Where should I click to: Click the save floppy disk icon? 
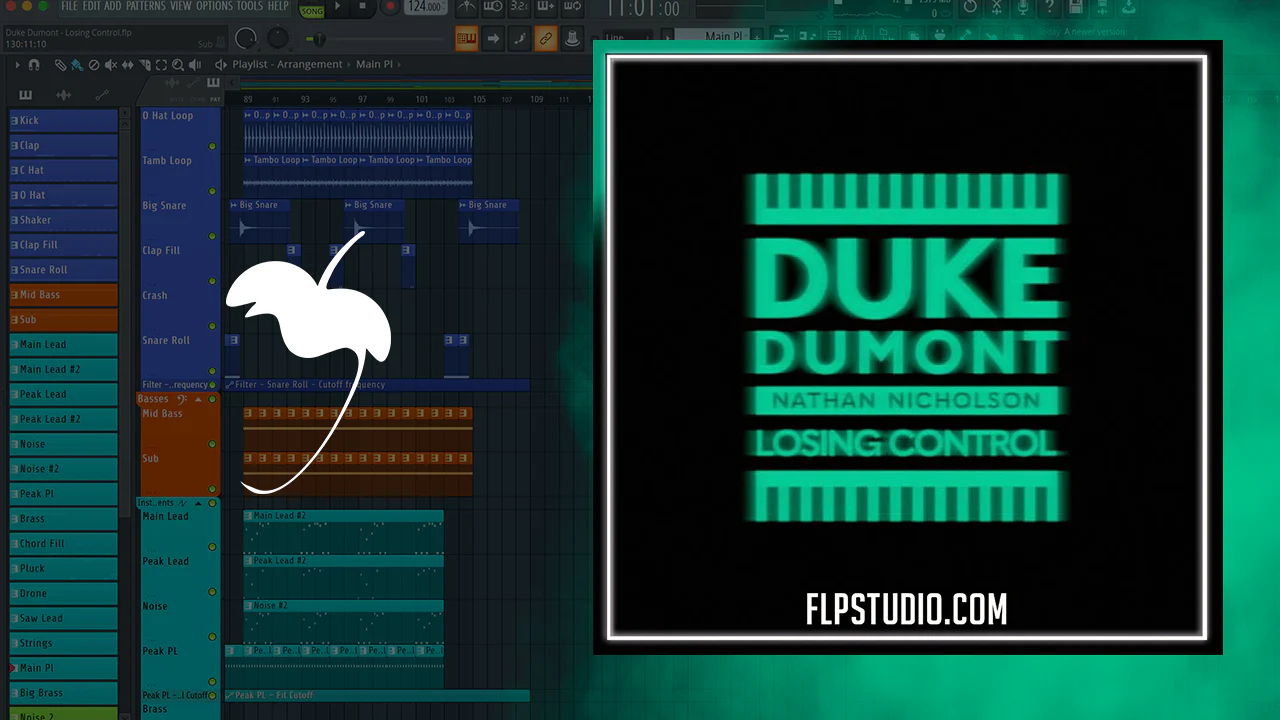[1074, 8]
